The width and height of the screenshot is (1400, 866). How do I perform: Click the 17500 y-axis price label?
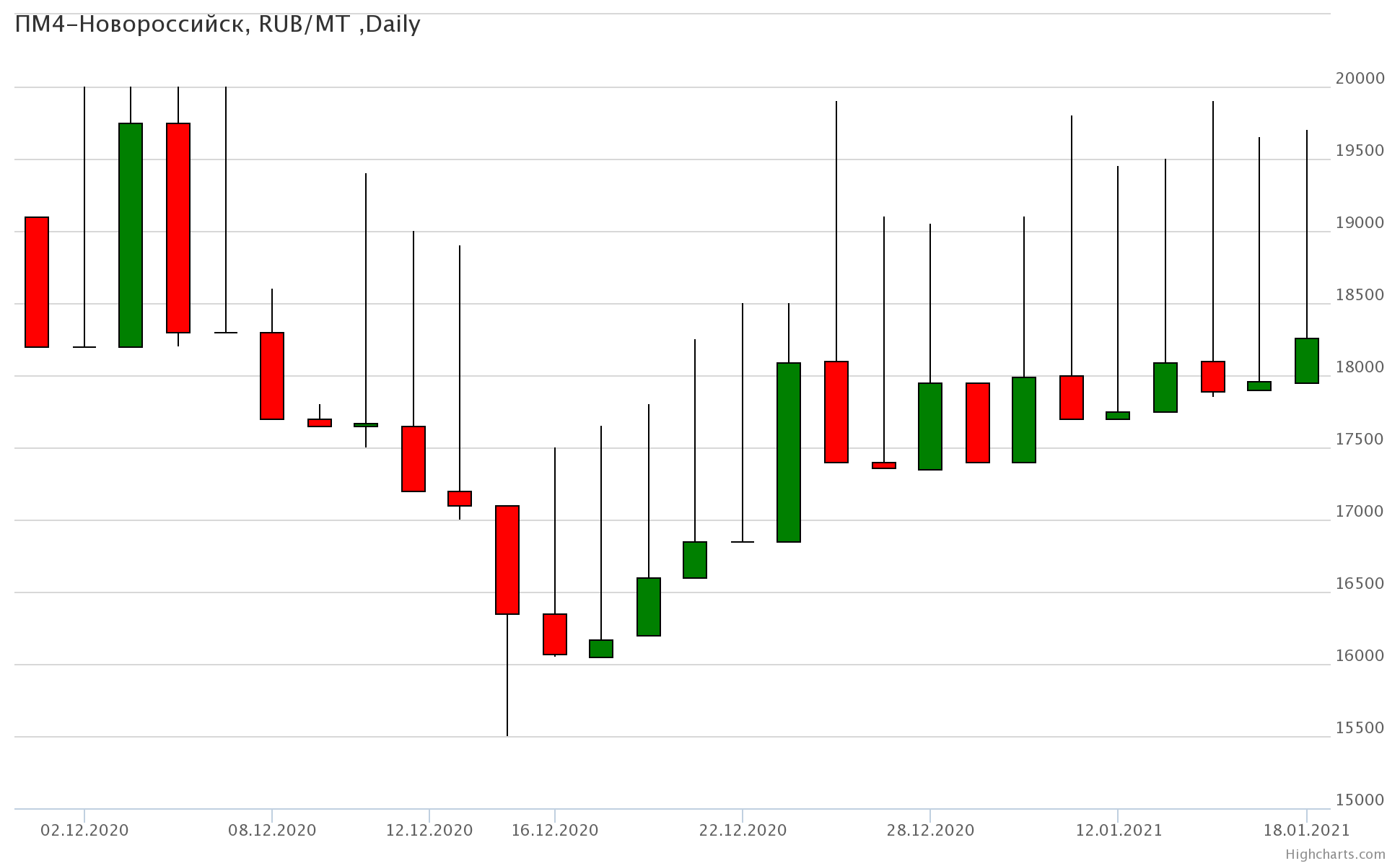[1360, 439]
